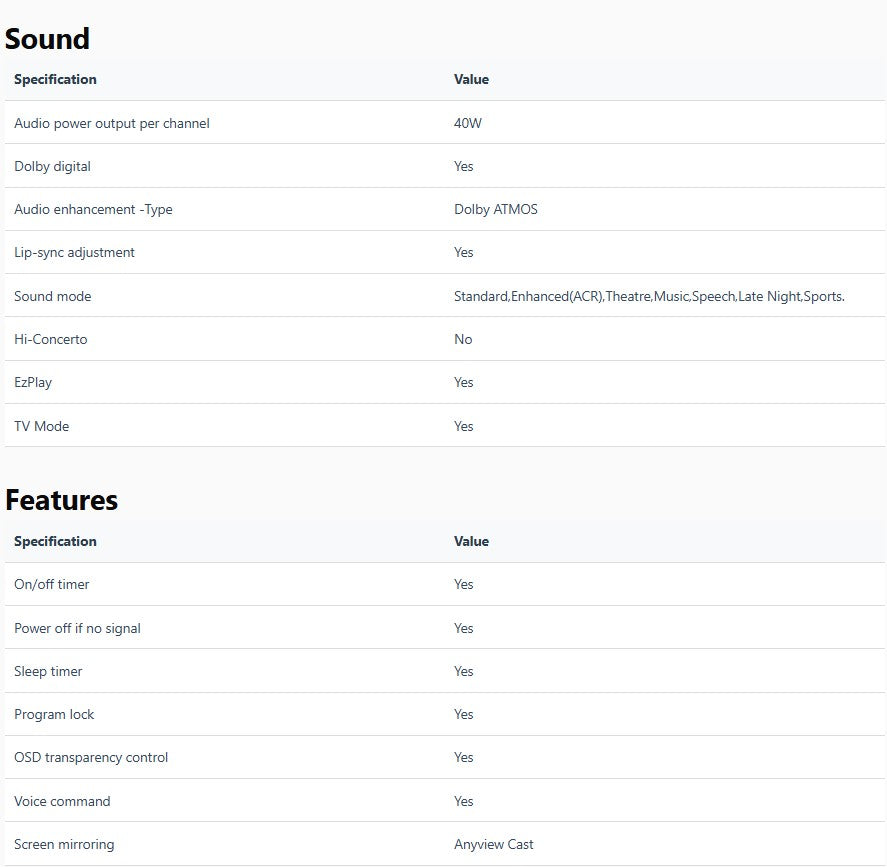Click 'Yes' value for OSD transparency control
887x867 pixels.
click(463, 758)
